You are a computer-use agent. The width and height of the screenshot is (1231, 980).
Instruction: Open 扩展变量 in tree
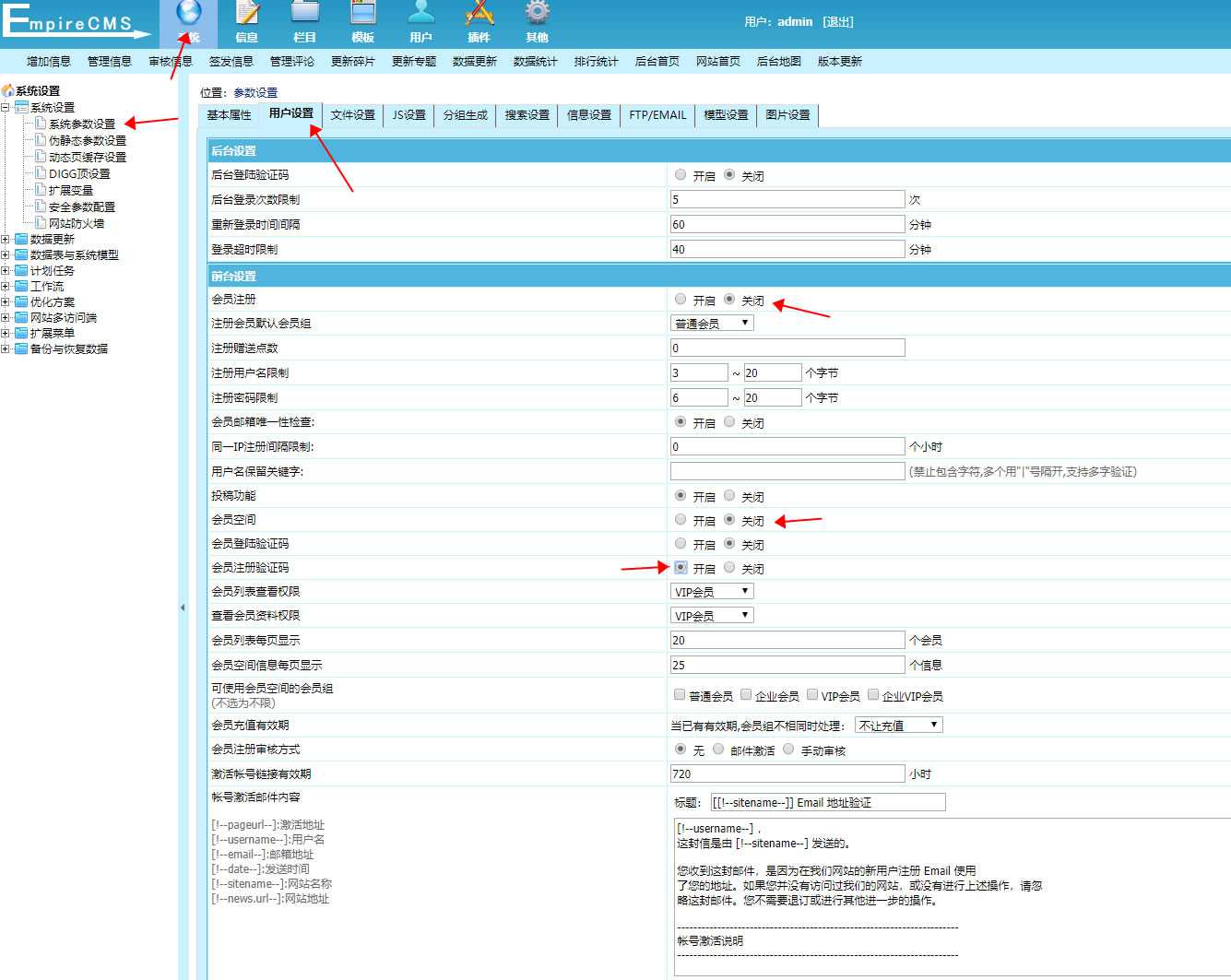click(x=71, y=190)
